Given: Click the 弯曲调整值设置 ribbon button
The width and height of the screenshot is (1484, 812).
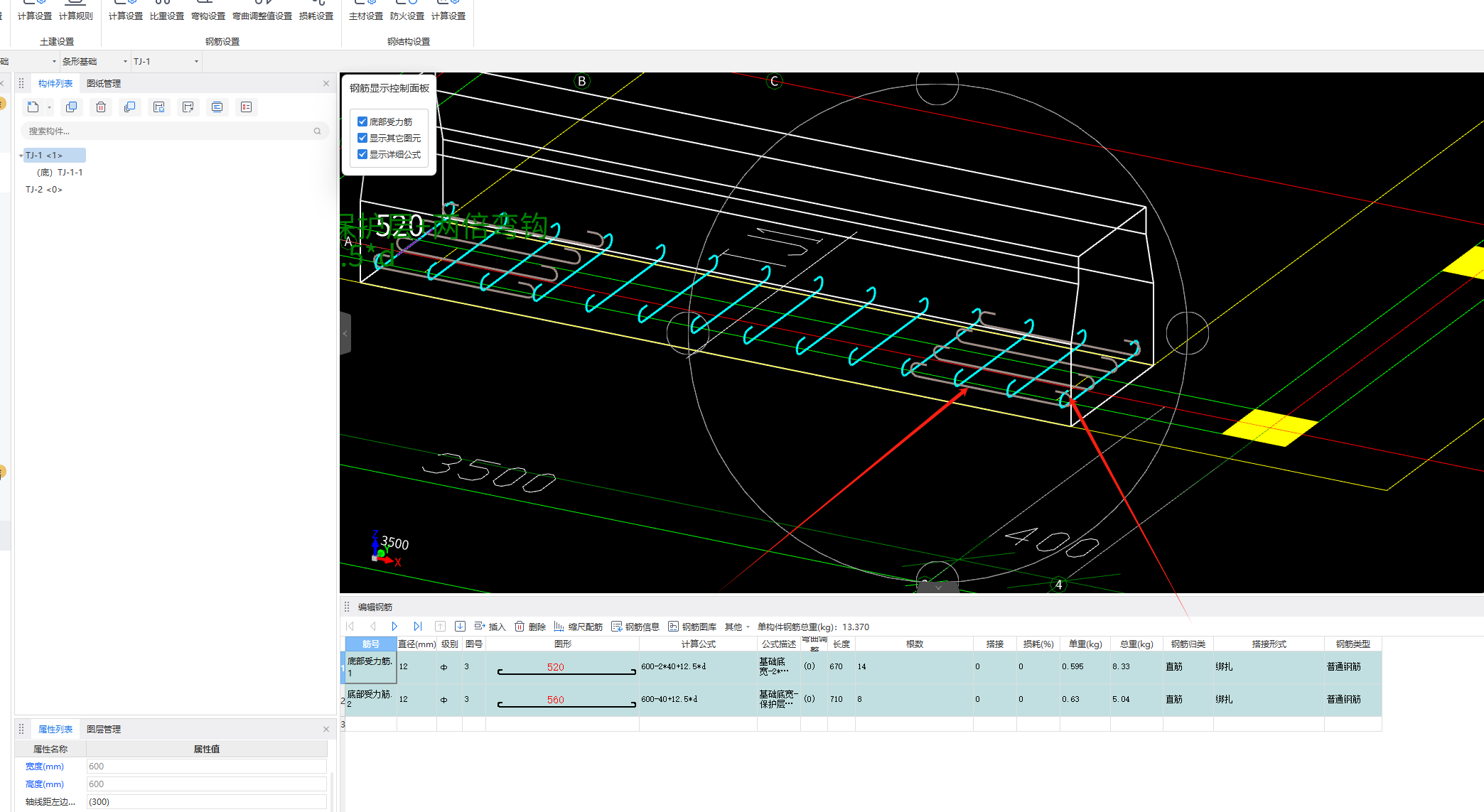Looking at the screenshot, I should 262,12.
